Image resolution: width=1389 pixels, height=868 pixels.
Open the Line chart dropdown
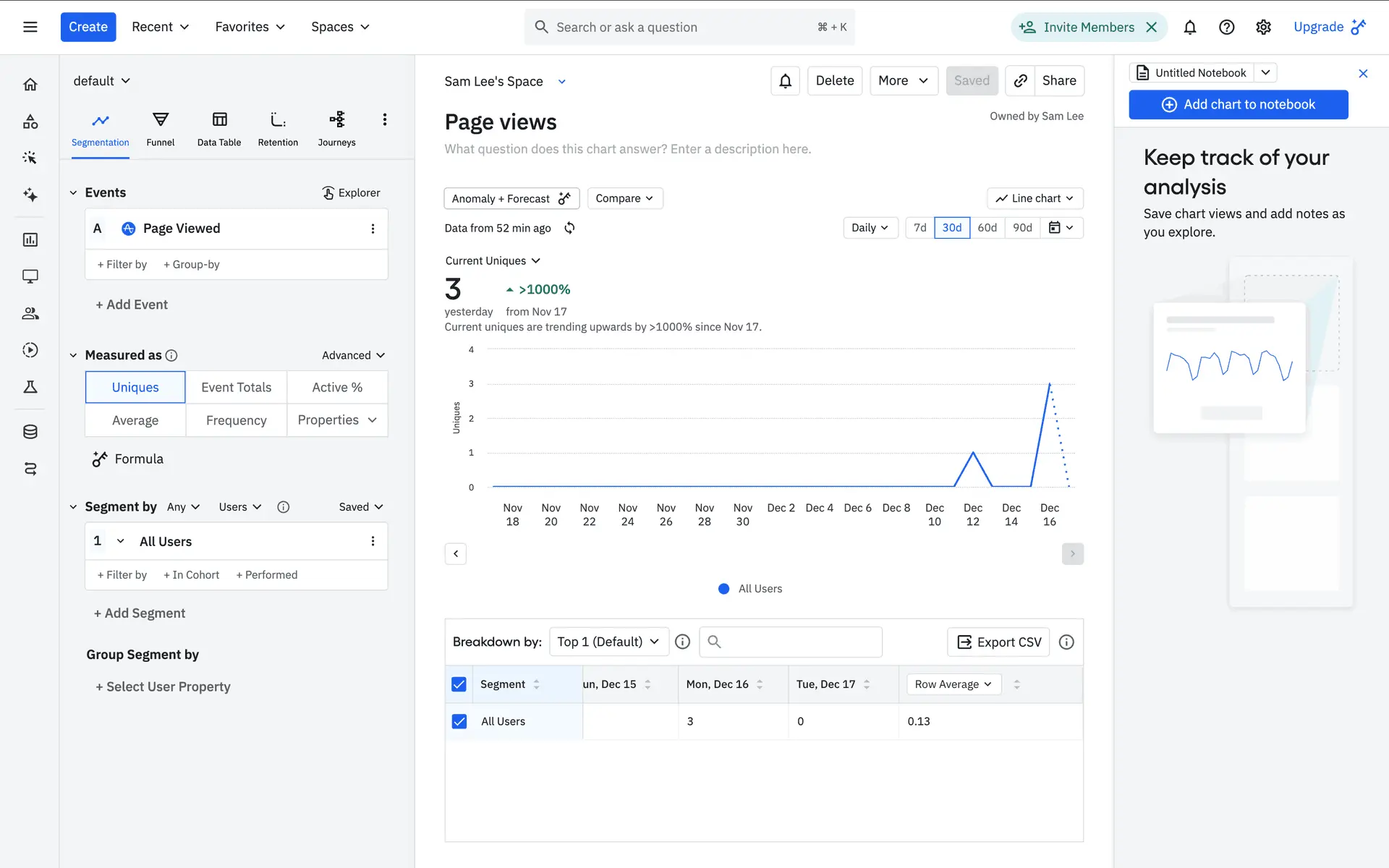pyautogui.click(x=1035, y=198)
